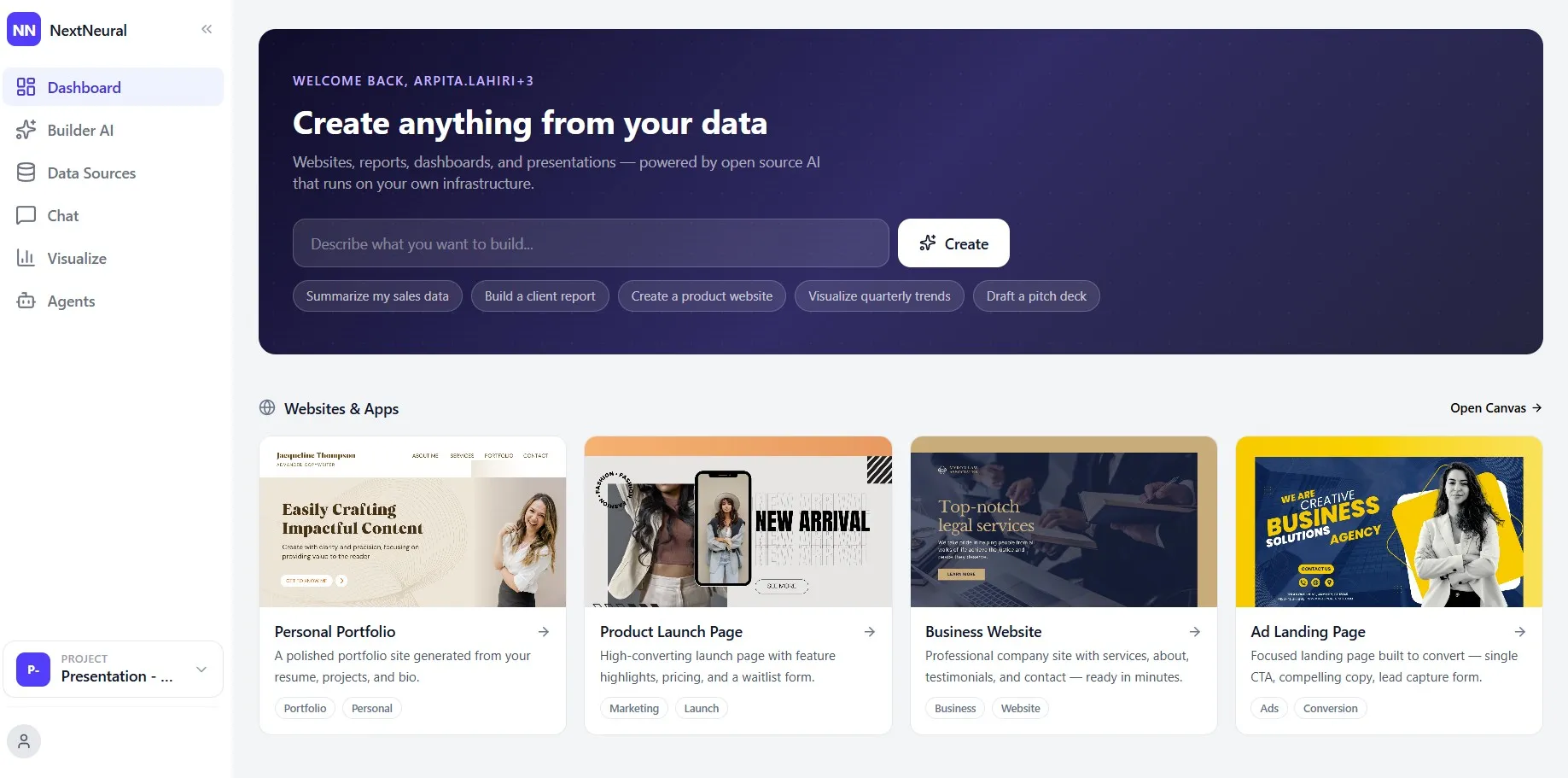Focus the 'Describe what you want to build' field

click(591, 243)
